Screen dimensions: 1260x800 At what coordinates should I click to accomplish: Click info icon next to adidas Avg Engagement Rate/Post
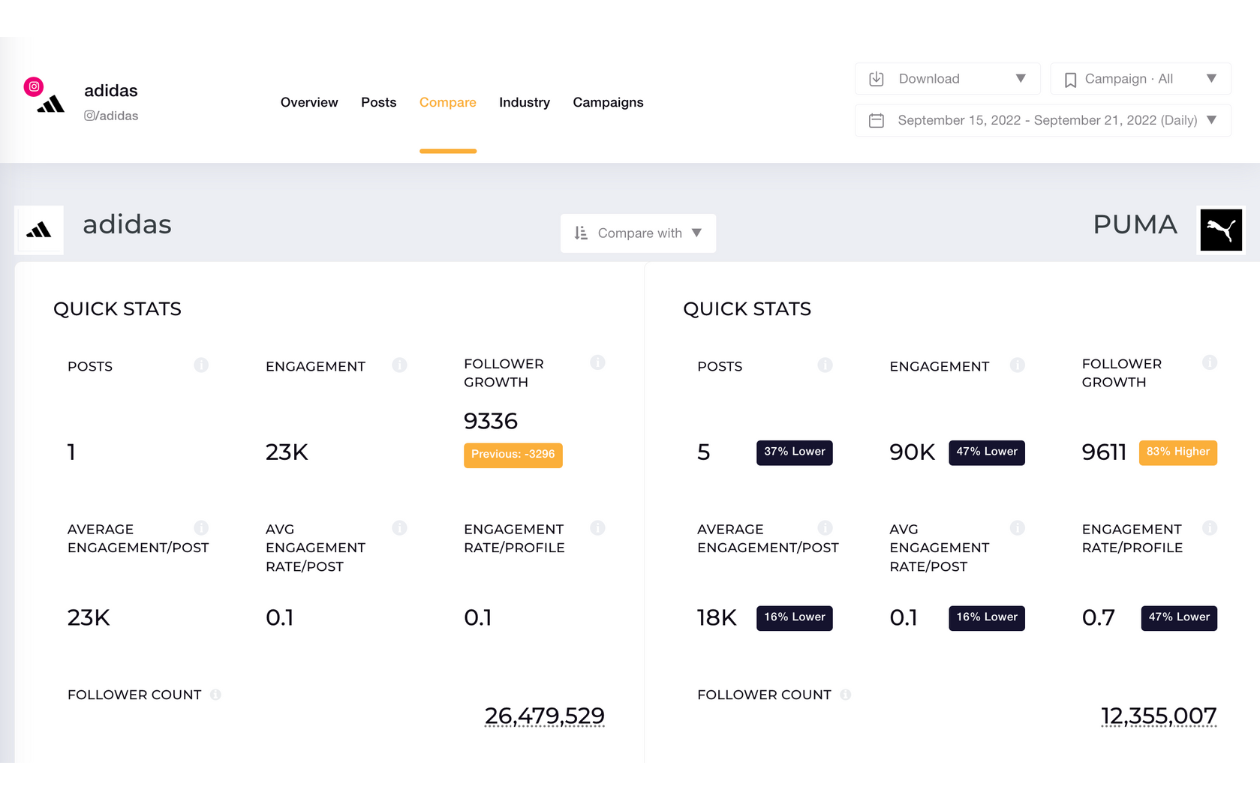click(400, 527)
